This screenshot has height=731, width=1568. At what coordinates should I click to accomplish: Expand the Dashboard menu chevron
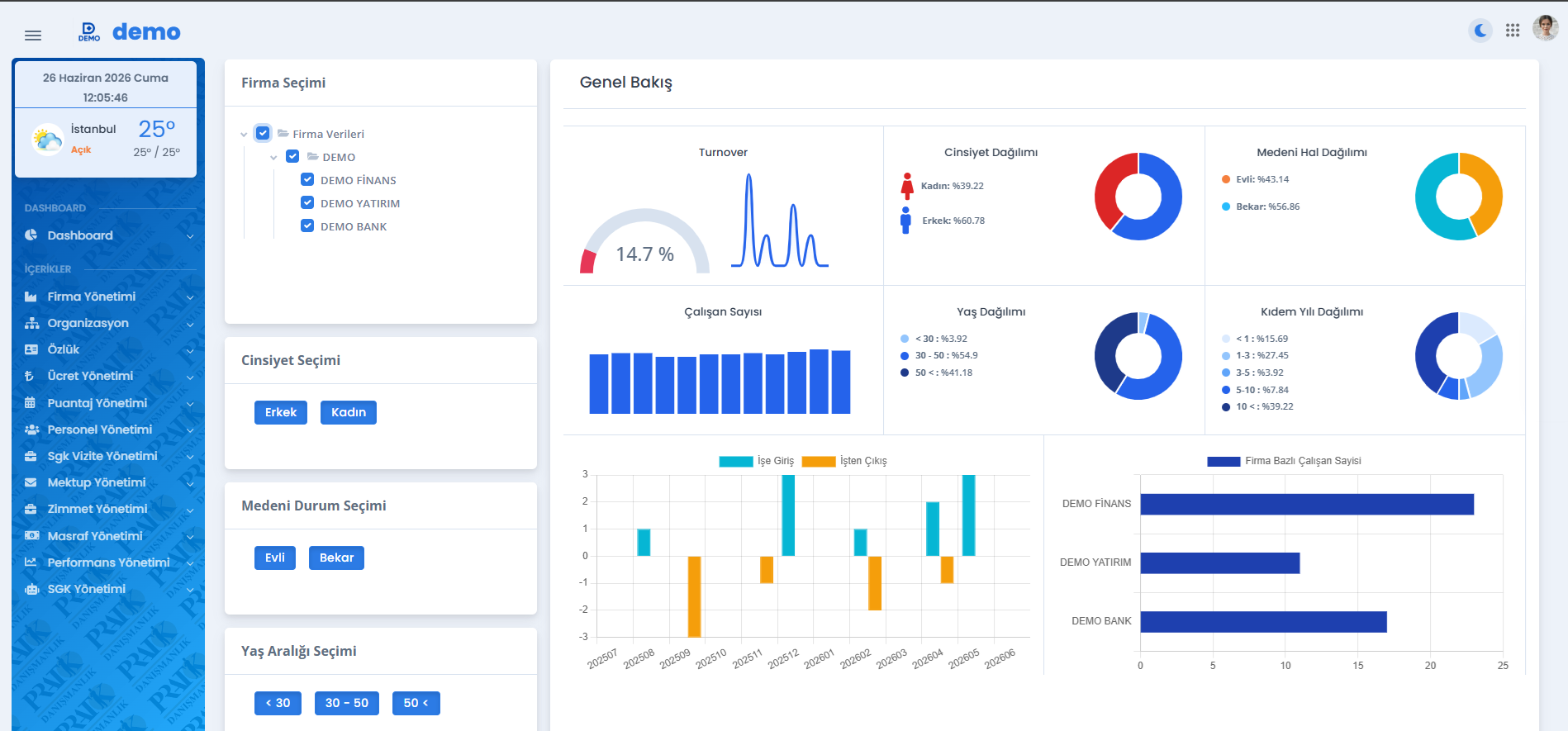tap(190, 236)
